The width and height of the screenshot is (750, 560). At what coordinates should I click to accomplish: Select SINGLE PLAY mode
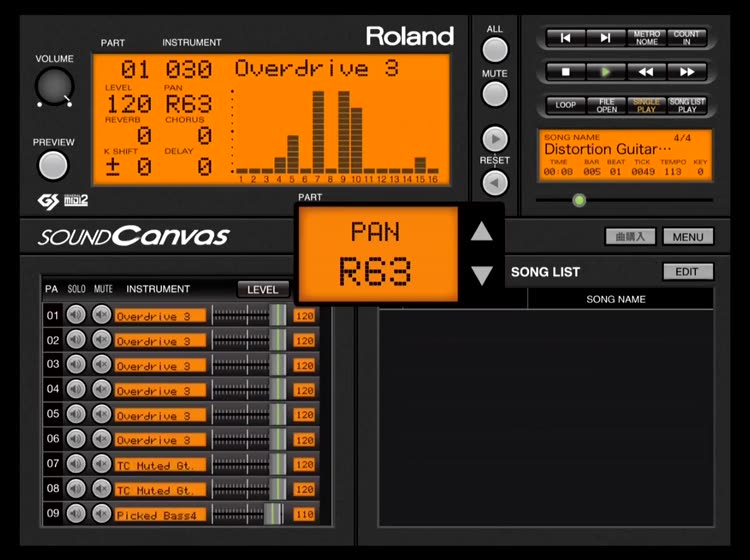click(646, 105)
